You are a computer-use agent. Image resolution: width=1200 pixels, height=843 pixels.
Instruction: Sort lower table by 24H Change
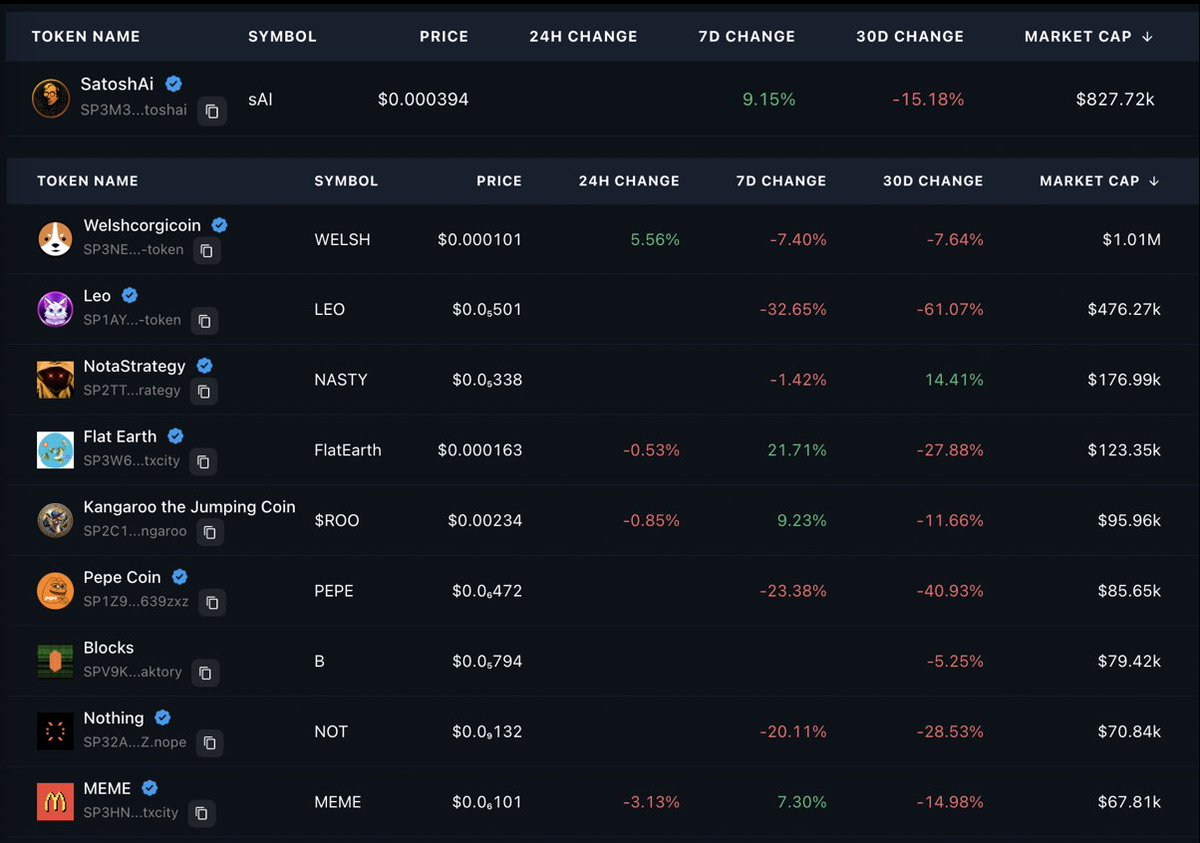pyautogui.click(x=629, y=181)
